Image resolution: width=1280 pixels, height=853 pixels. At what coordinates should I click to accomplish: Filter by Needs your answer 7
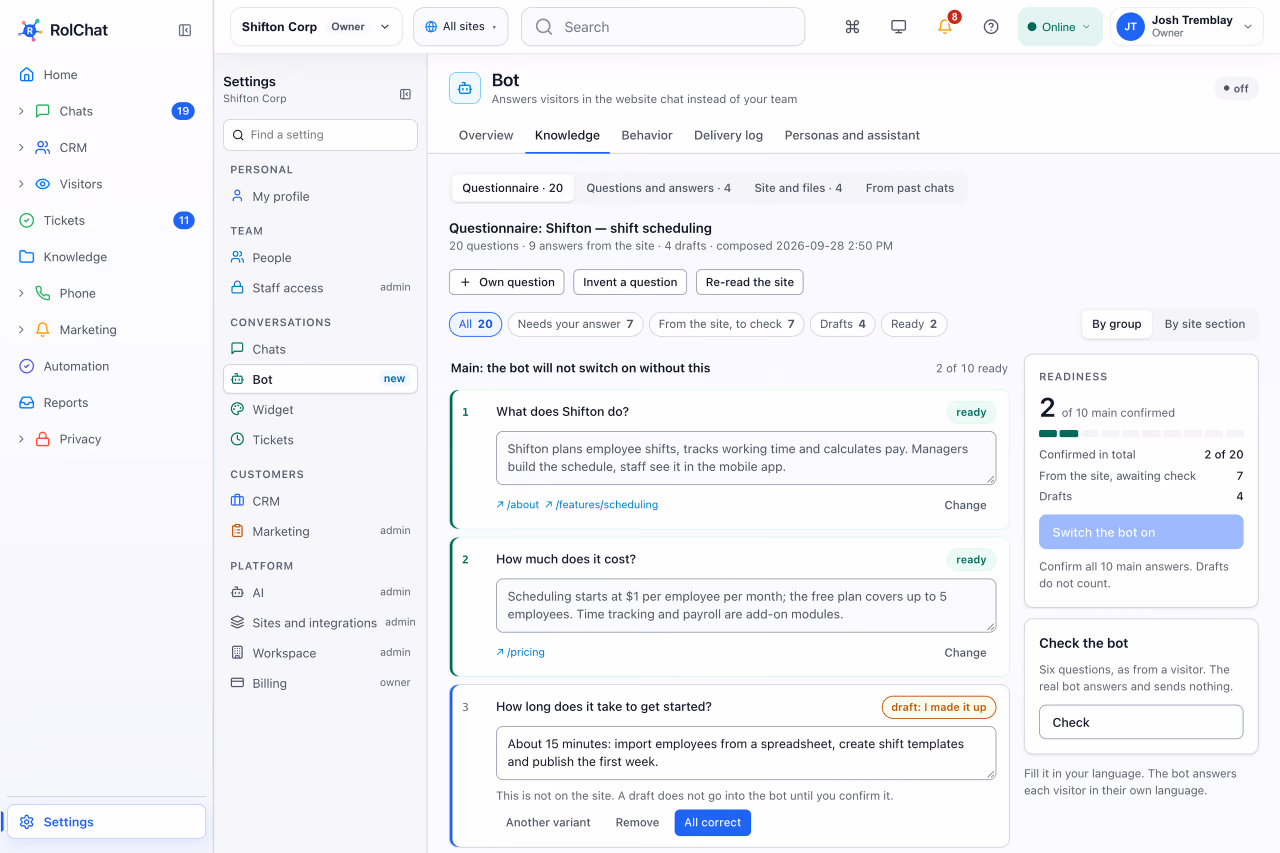click(575, 324)
